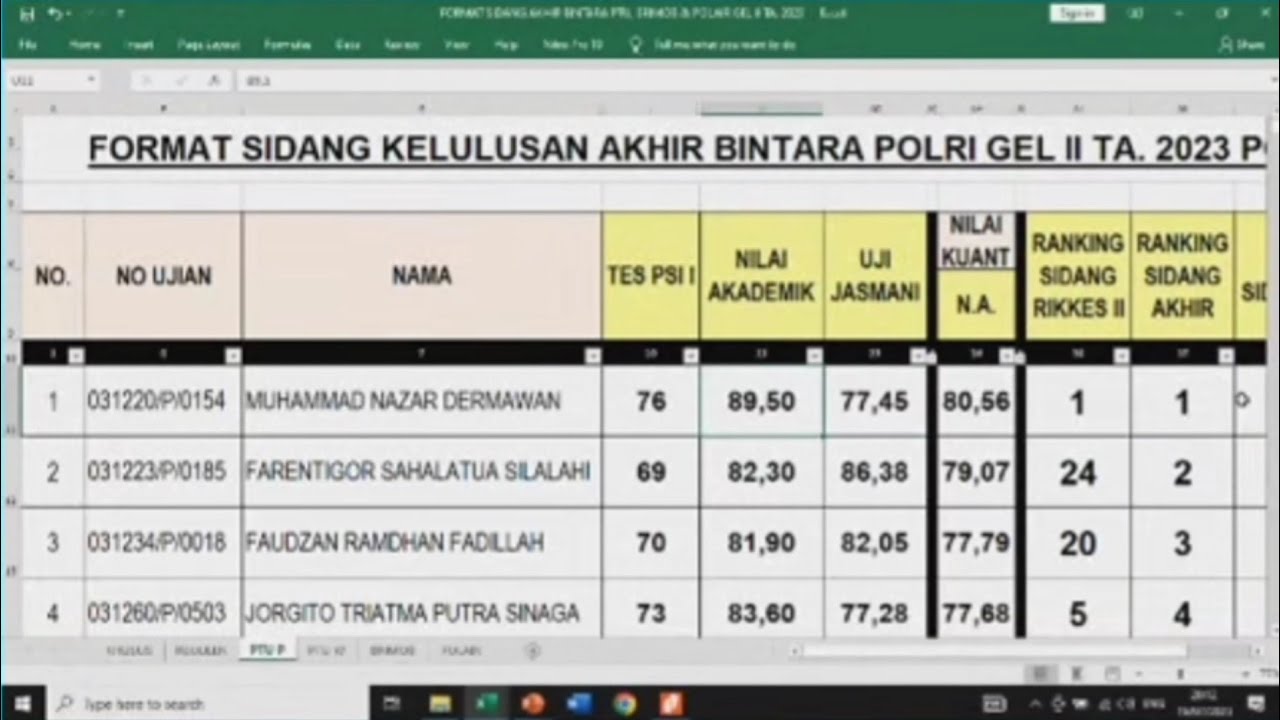Click the New Sheet plus icon
Screen dimensions: 1280x720
[533, 650]
